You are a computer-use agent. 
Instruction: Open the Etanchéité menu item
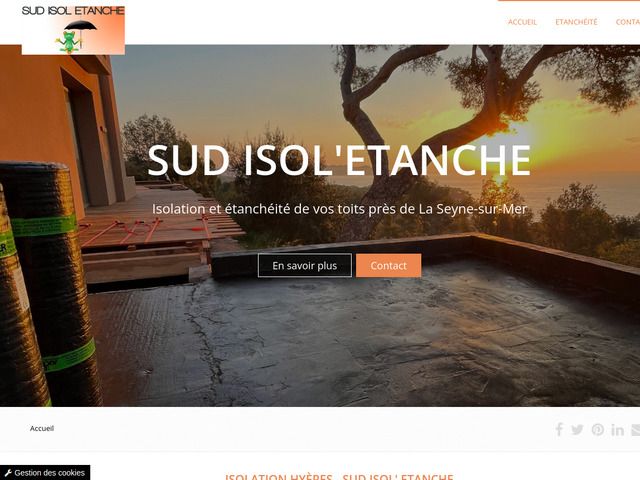click(x=576, y=22)
